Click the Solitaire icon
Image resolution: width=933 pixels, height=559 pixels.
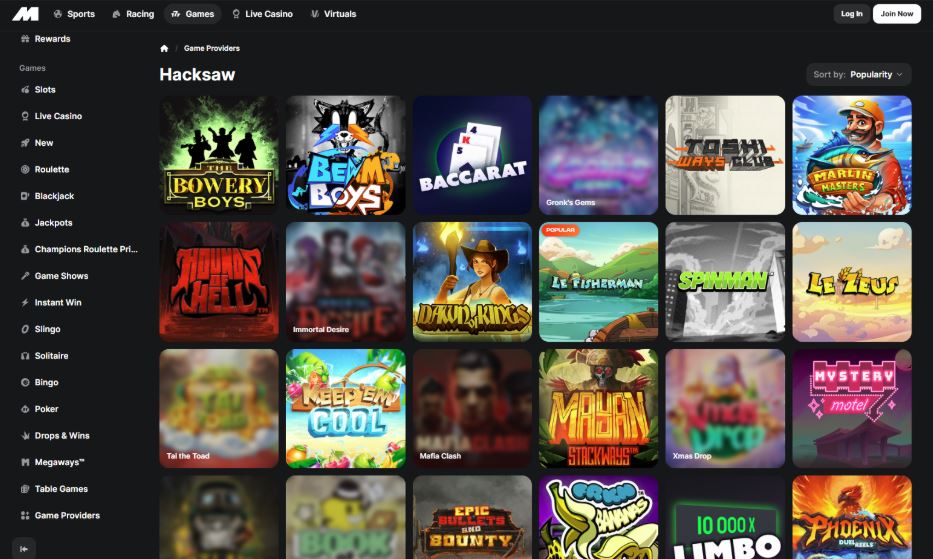tap(25, 355)
